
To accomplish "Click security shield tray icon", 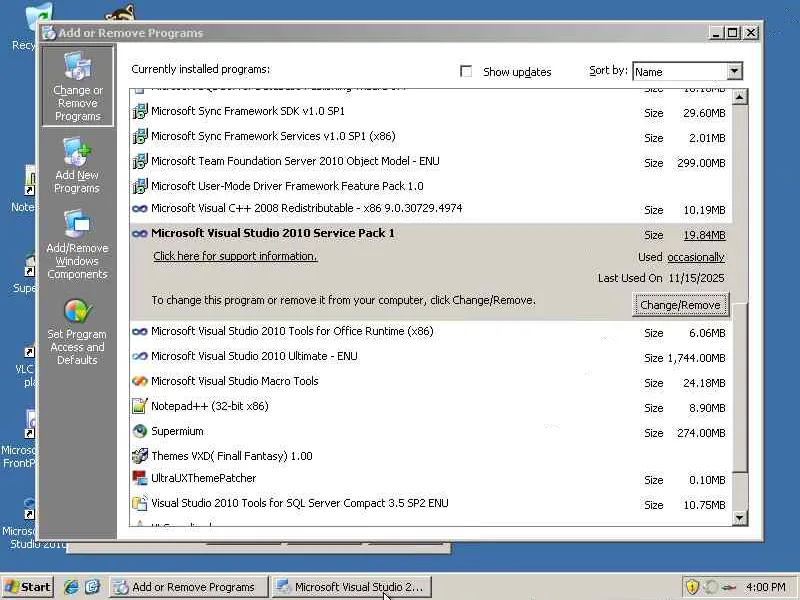I will coord(692,587).
